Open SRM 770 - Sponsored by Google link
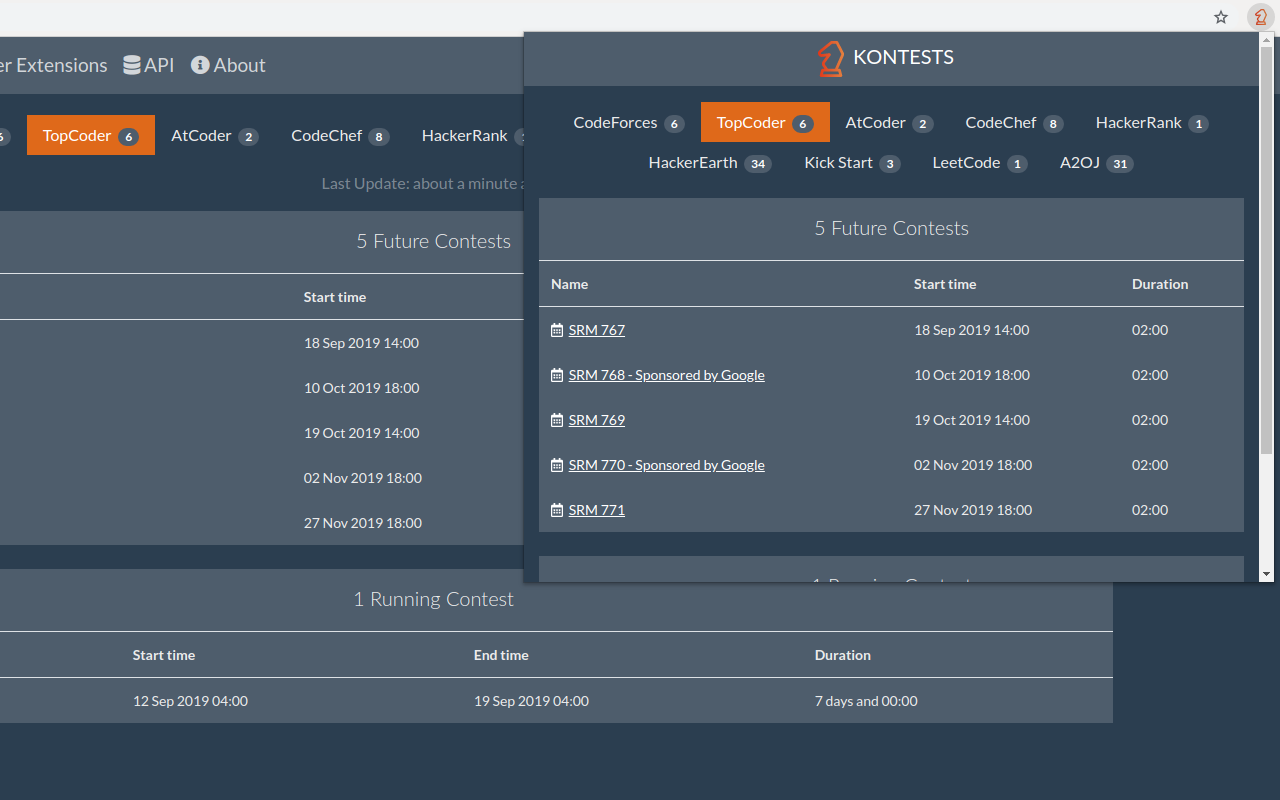 pos(667,465)
